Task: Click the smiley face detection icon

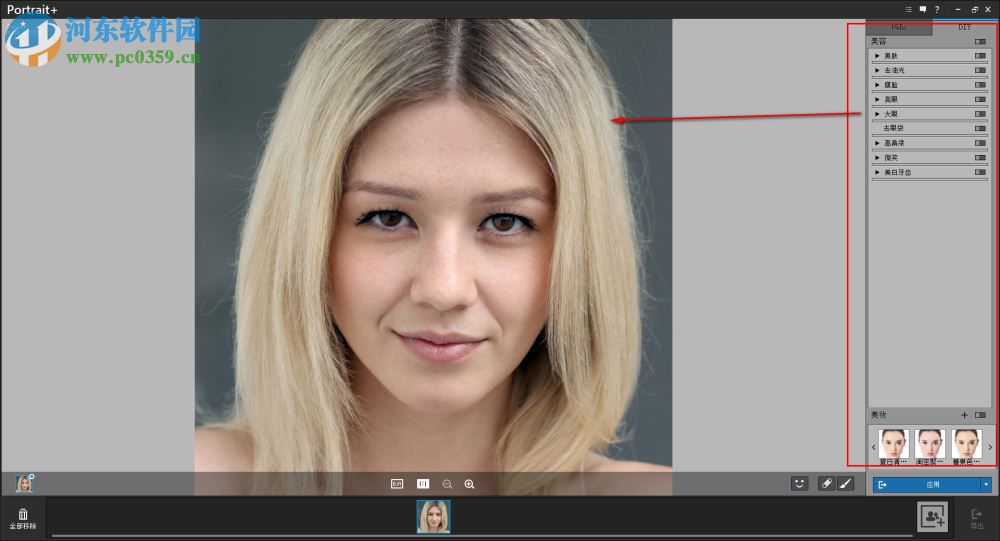Action: click(x=799, y=484)
